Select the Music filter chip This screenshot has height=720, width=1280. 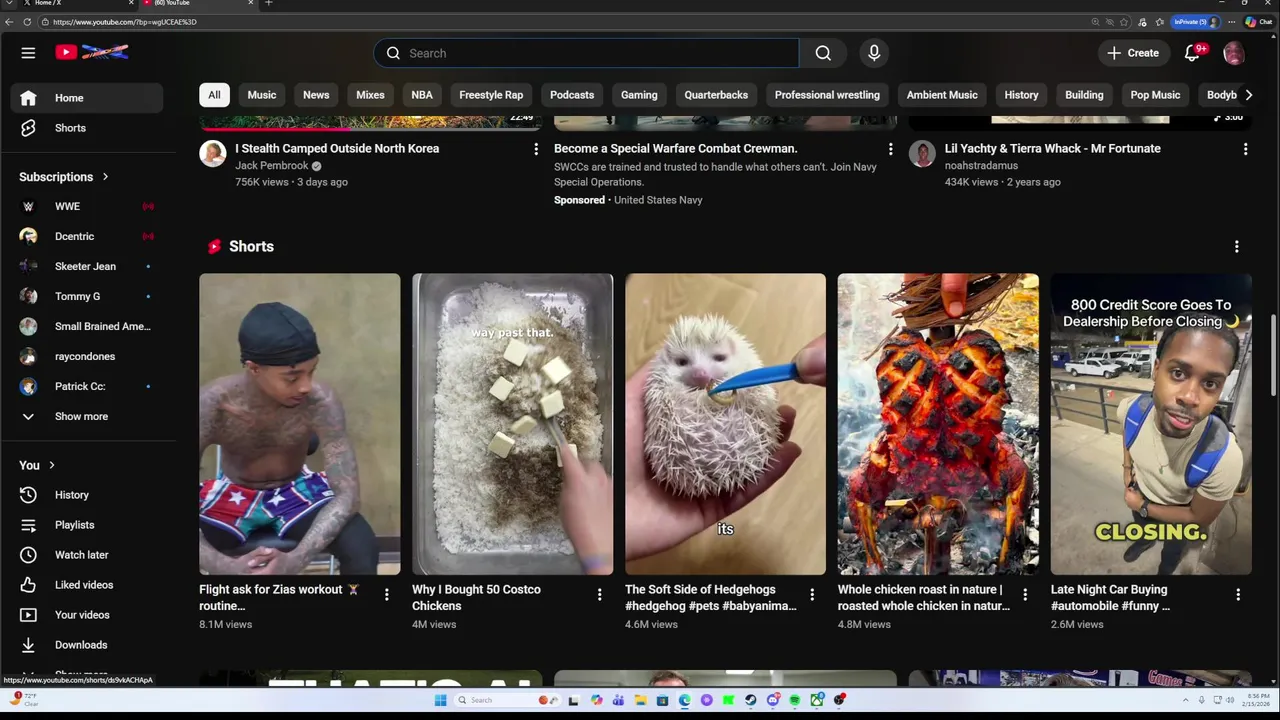coord(262,95)
